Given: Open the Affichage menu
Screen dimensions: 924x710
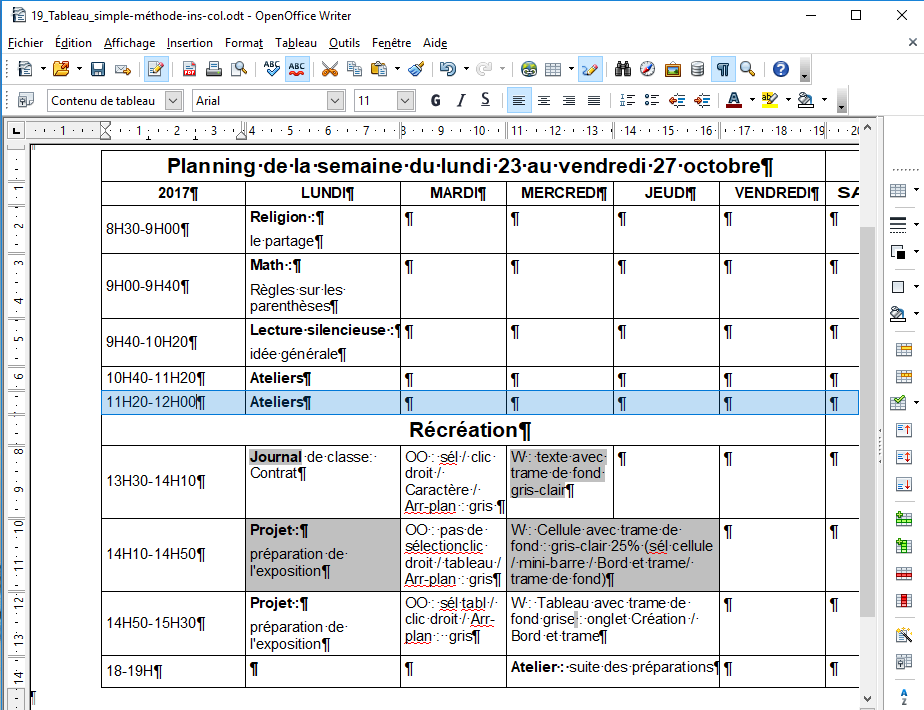Looking at the screenshot, I should (x=130, y=43).
